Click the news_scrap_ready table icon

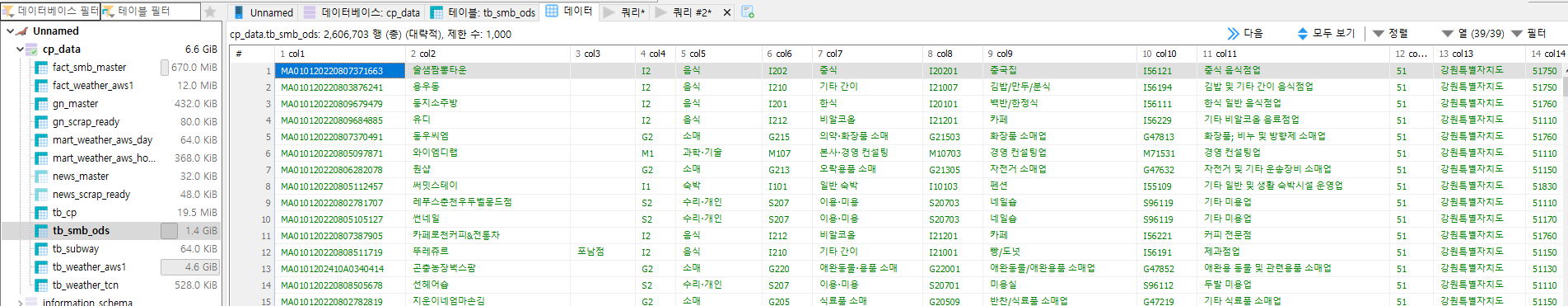(x=41, y=195)
